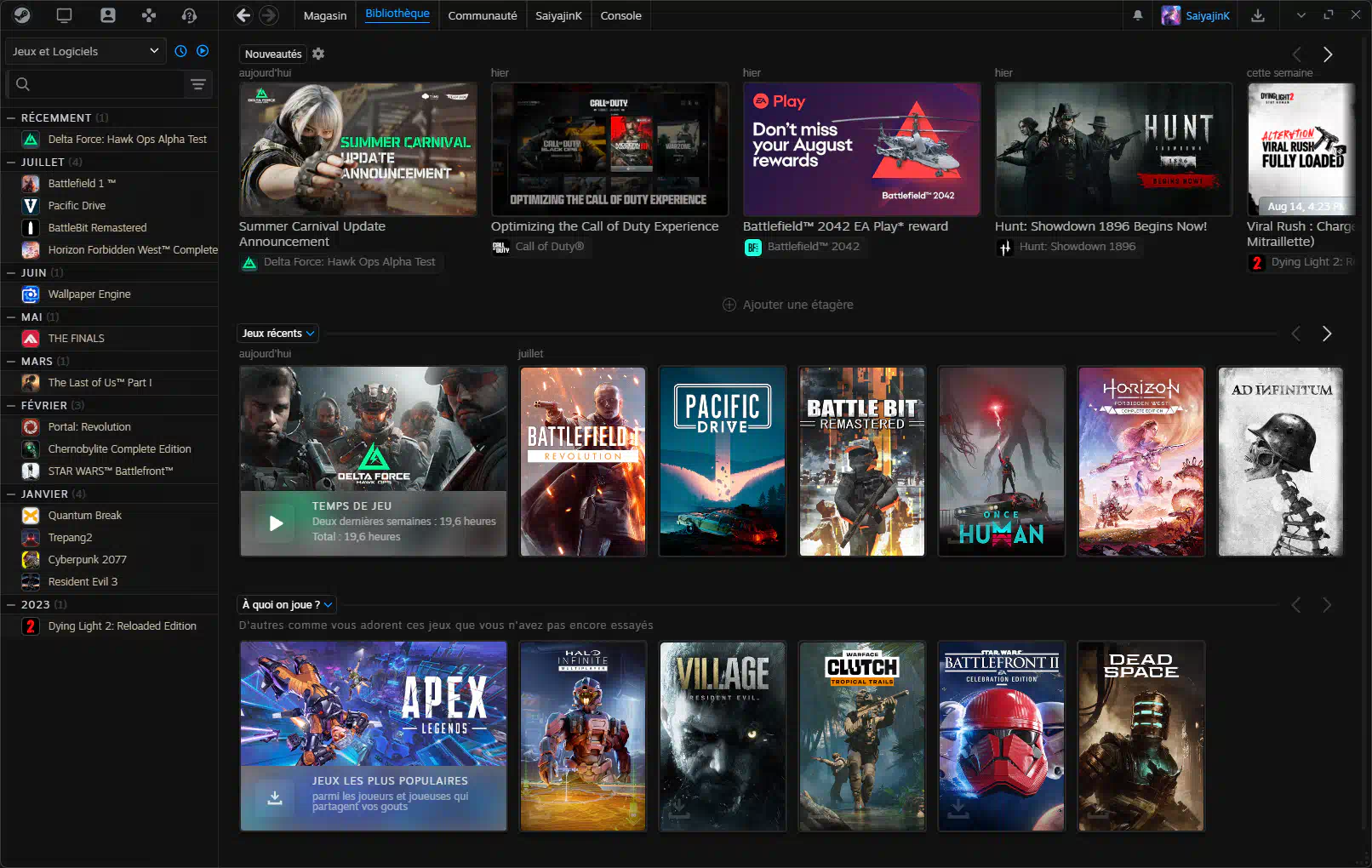Open the advanced filter icon beside search

point(198,84)
